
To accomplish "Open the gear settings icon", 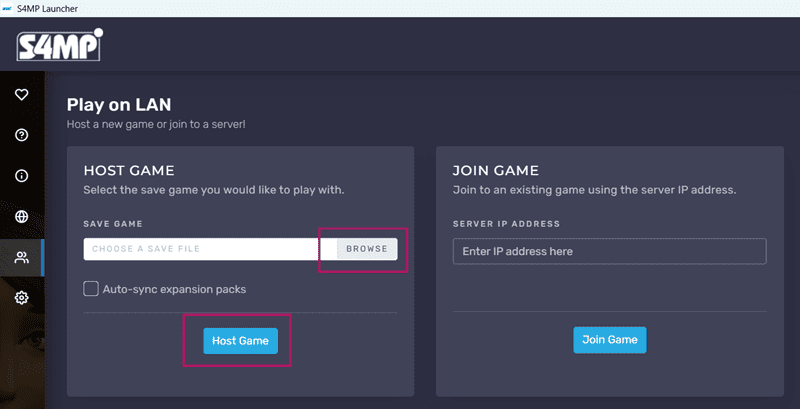I will point(21,297).
